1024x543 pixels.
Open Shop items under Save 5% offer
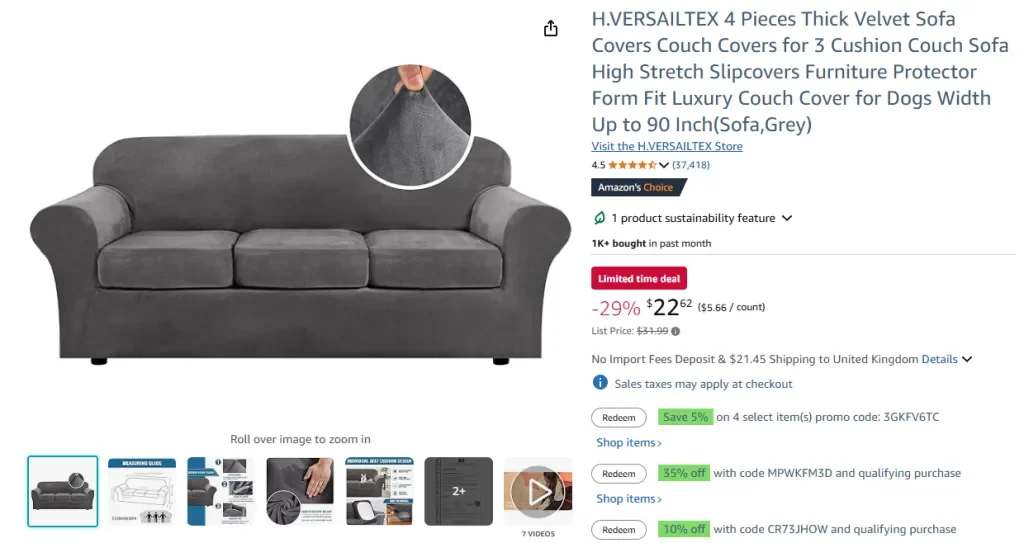pos(629,442)
